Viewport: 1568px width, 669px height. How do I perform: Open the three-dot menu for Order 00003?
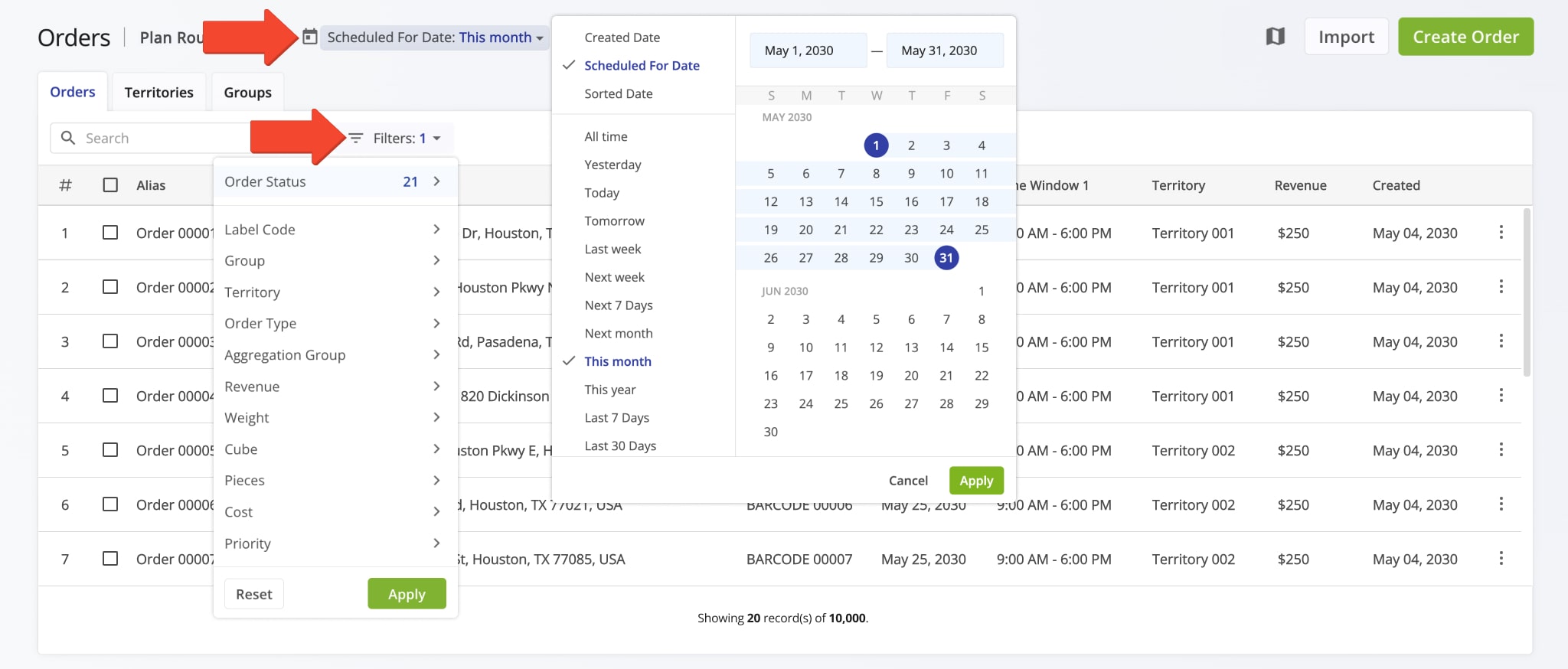[x=1501, y=341]
